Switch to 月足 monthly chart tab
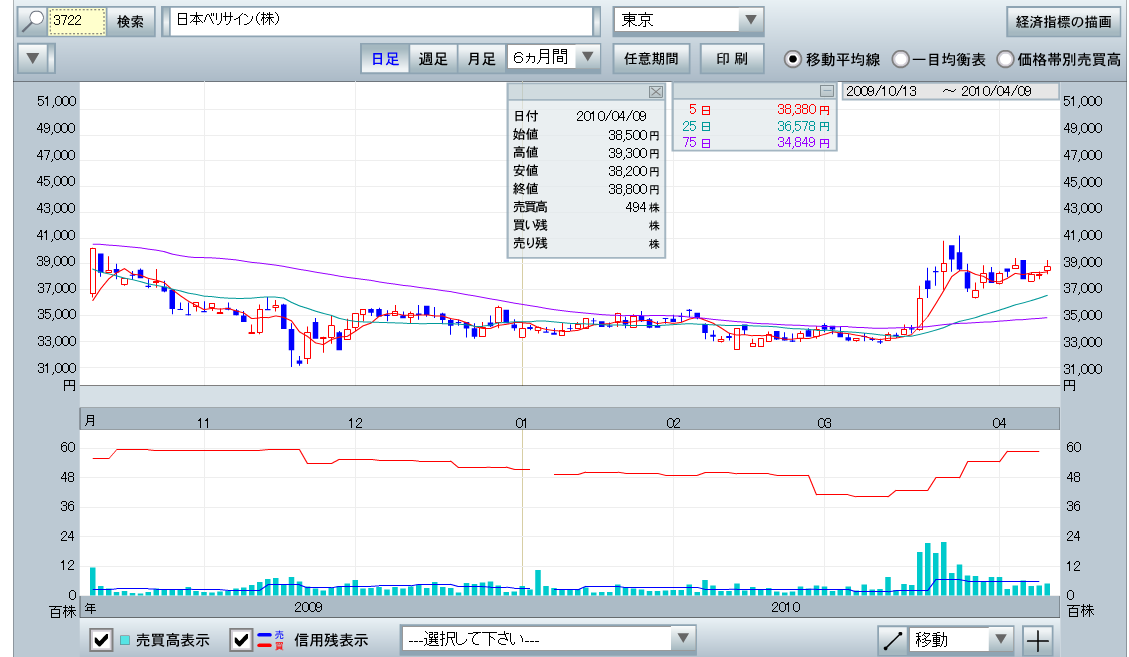 click(481, 58)
